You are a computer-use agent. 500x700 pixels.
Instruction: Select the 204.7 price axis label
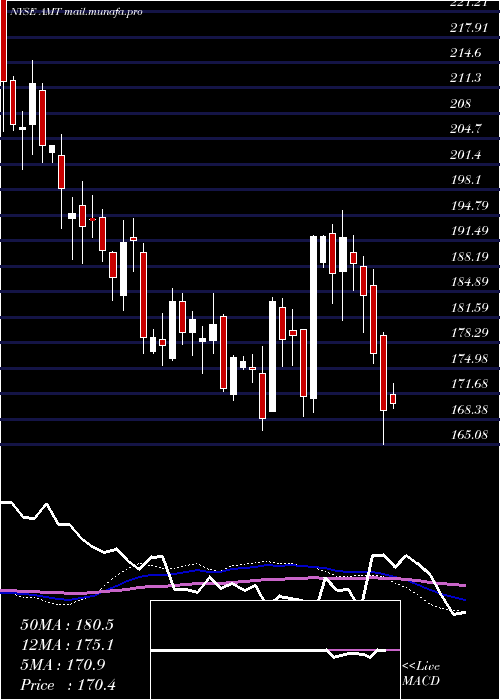[466, 129]
